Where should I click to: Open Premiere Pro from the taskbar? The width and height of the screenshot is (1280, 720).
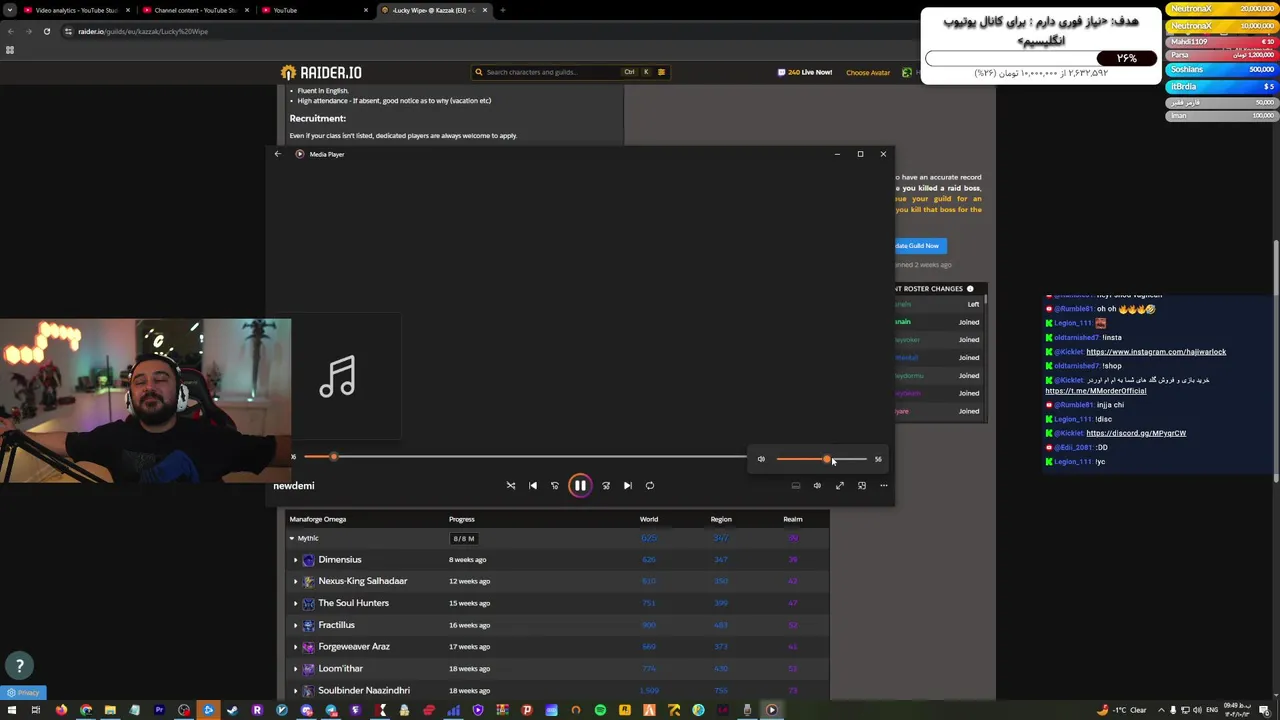click(159, 710)
